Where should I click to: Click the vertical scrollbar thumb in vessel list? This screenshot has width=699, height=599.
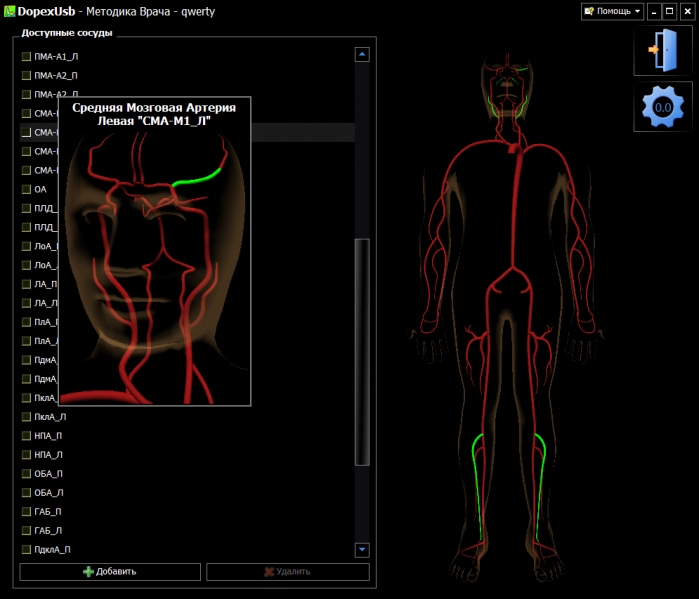pos(362,350)
